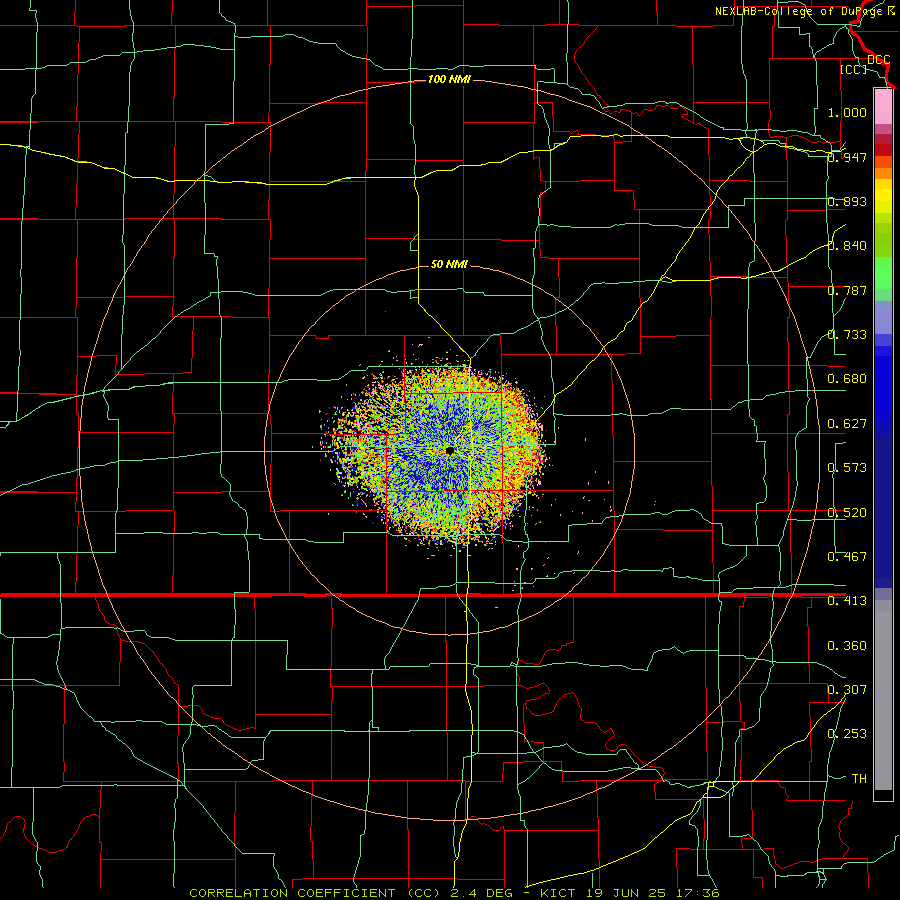Click the 0.253 legend value
Screen dimensions: 900x900
click(x=847, y=734)
